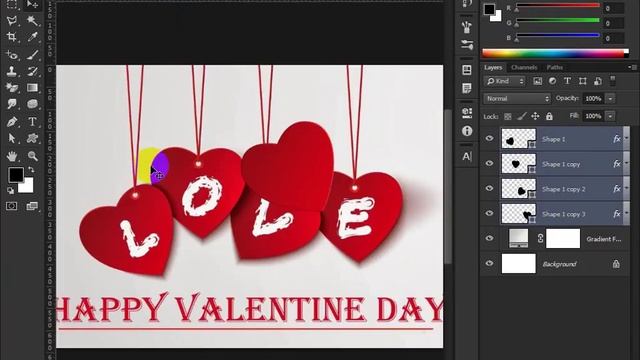
Task: Switch to the Layers tab
Action: [493, 67]
